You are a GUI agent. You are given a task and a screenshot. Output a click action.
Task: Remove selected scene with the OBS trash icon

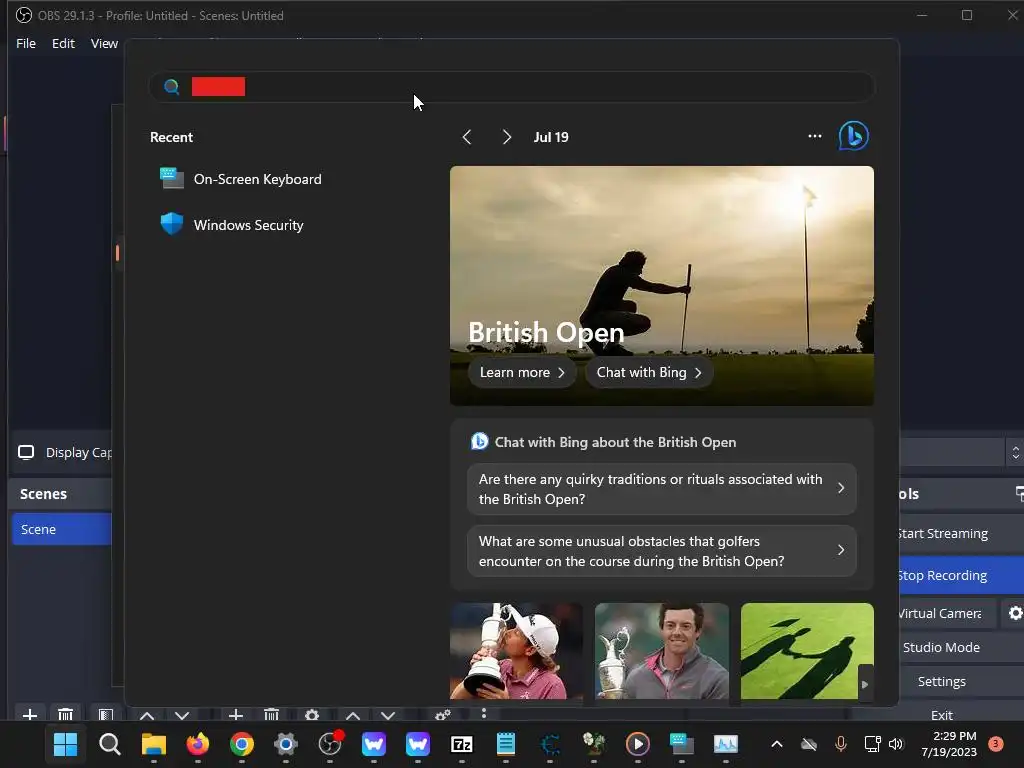65,714
